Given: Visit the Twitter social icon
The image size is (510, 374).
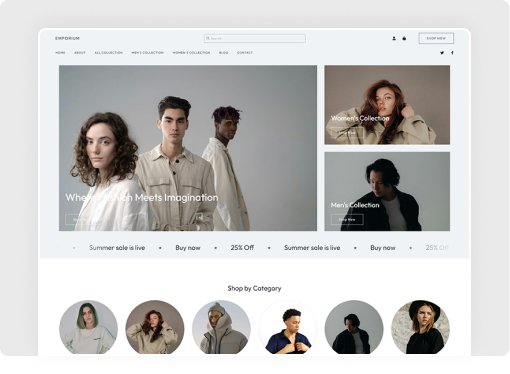Looking at the screenshot, I should tap(442, 53).
